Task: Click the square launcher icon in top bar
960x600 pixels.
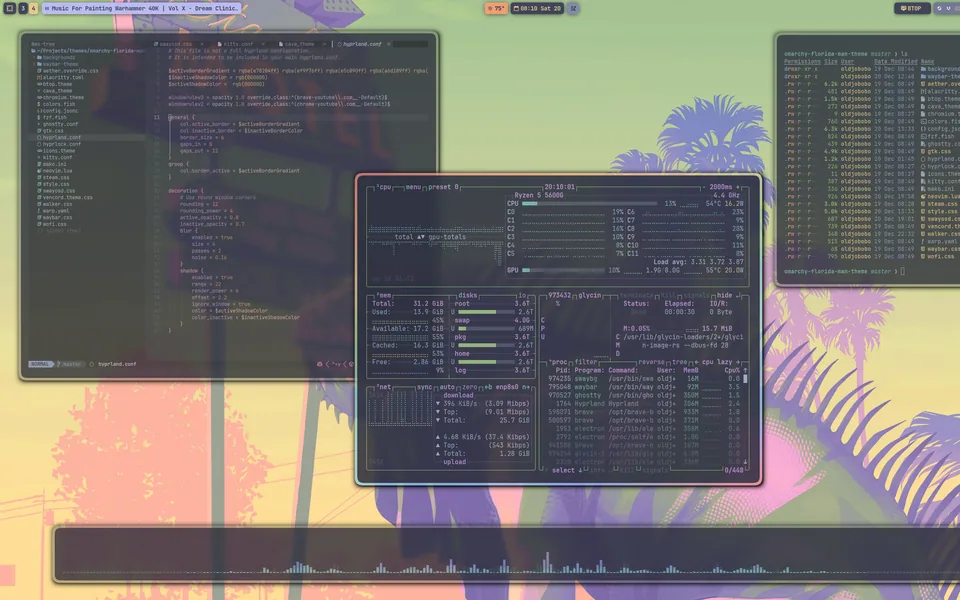Action: pos(9,9)
